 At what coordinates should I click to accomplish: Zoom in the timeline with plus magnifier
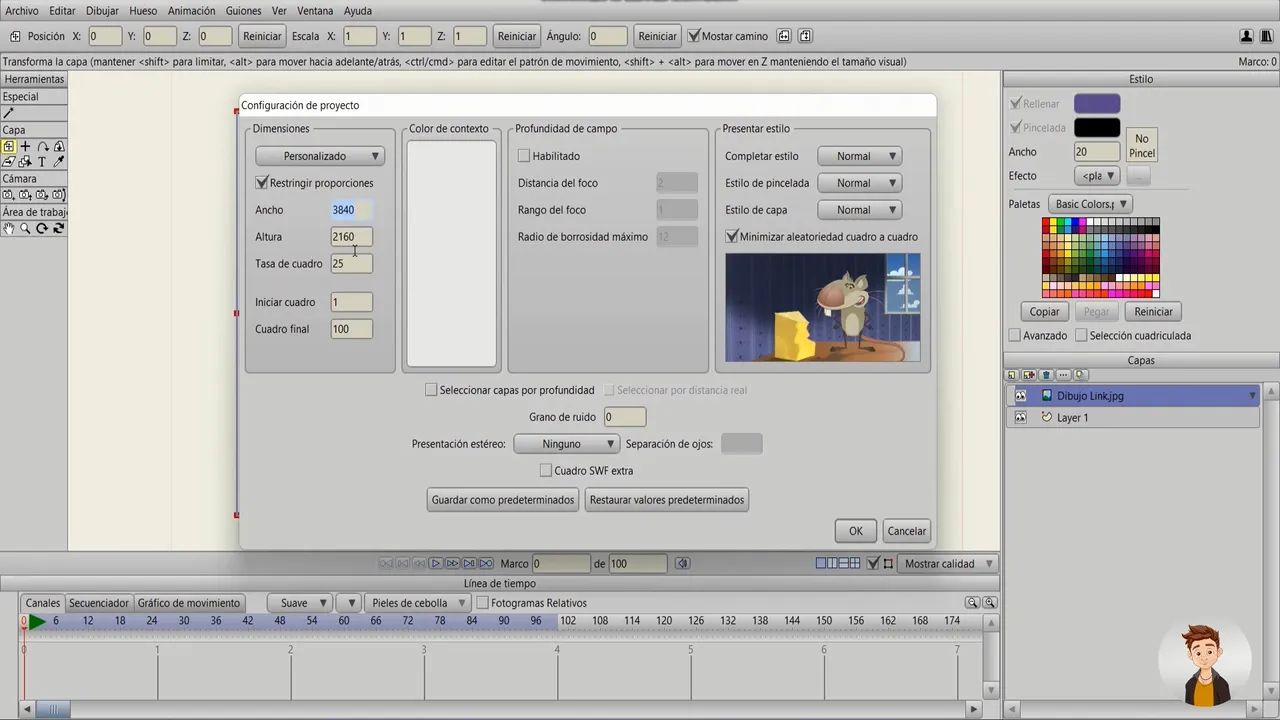[x=990, y=603]
